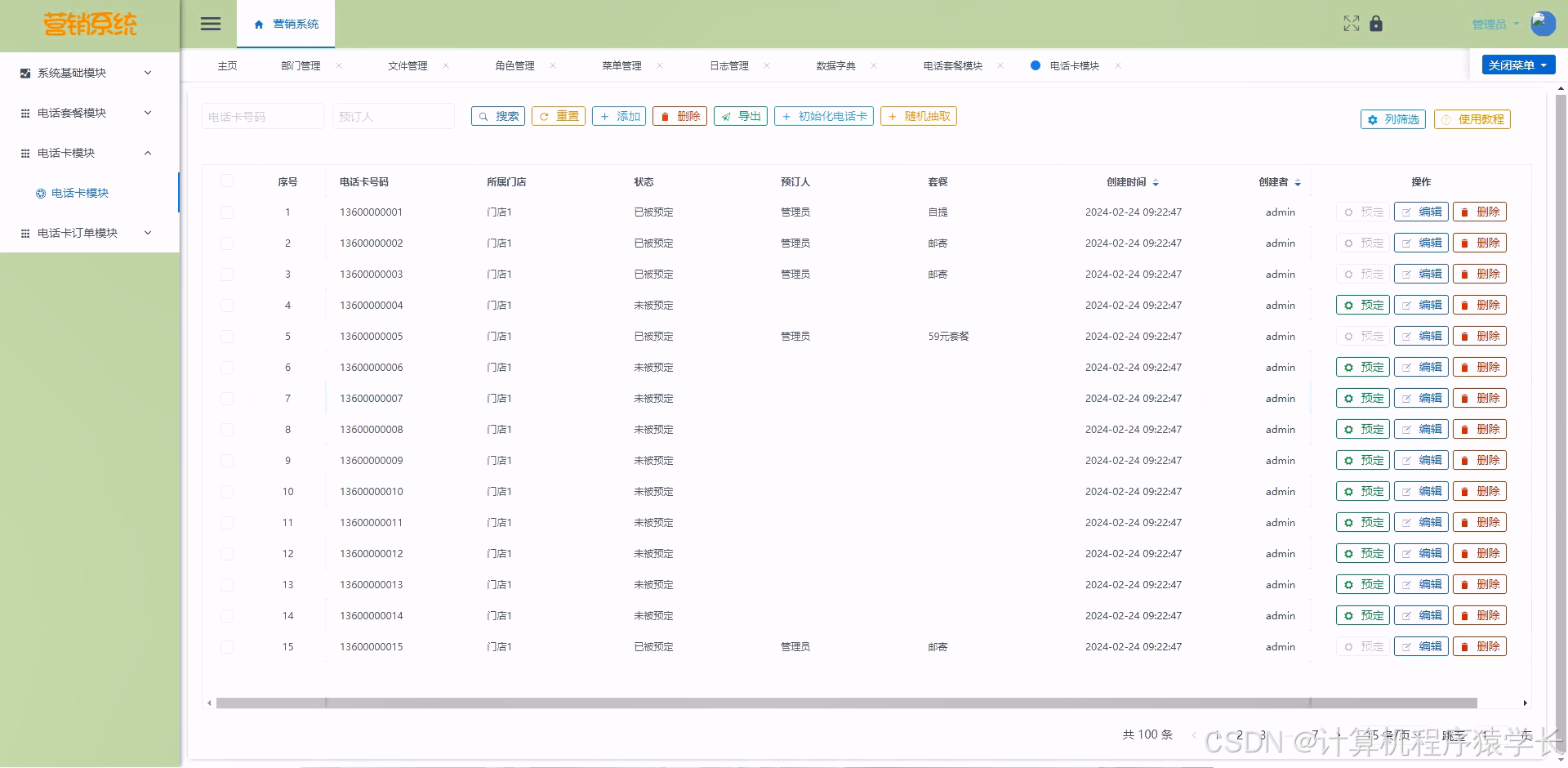
Task: Expand the 电话套餐模块 sidebar menu
Action: [90, 113]
